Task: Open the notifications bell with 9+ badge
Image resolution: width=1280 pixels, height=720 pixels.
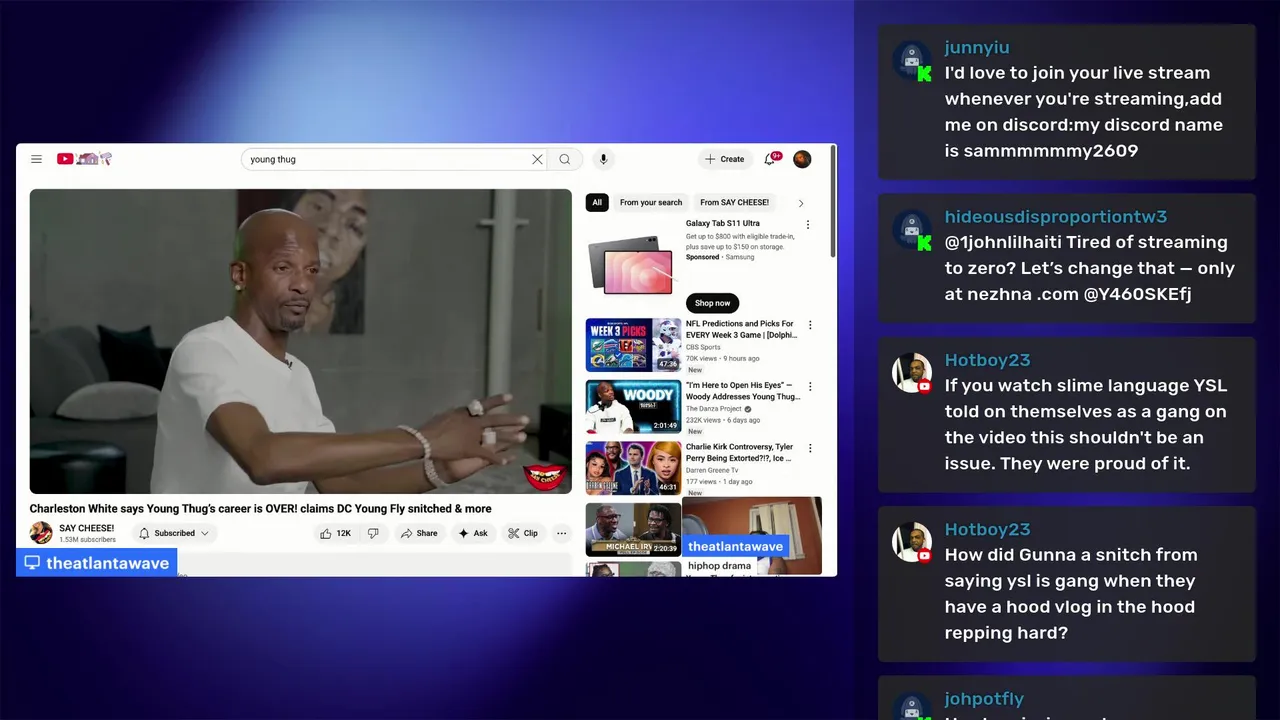Action: (771, 159)
